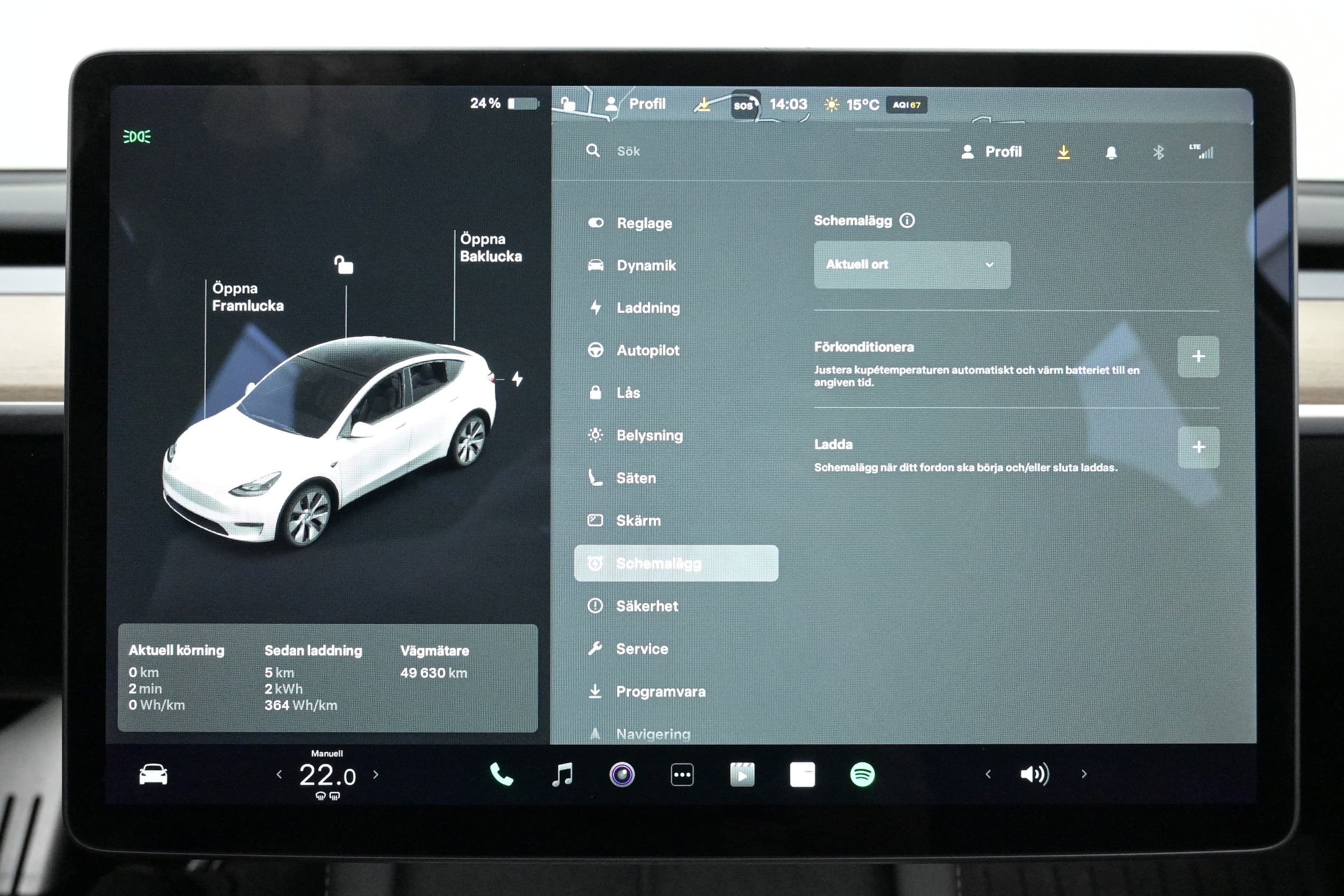Image resolution: width=1344 pixels, height=896 pixels.
Task: Toggle the car lock icon above vehicle
Action: coord(344,264)
